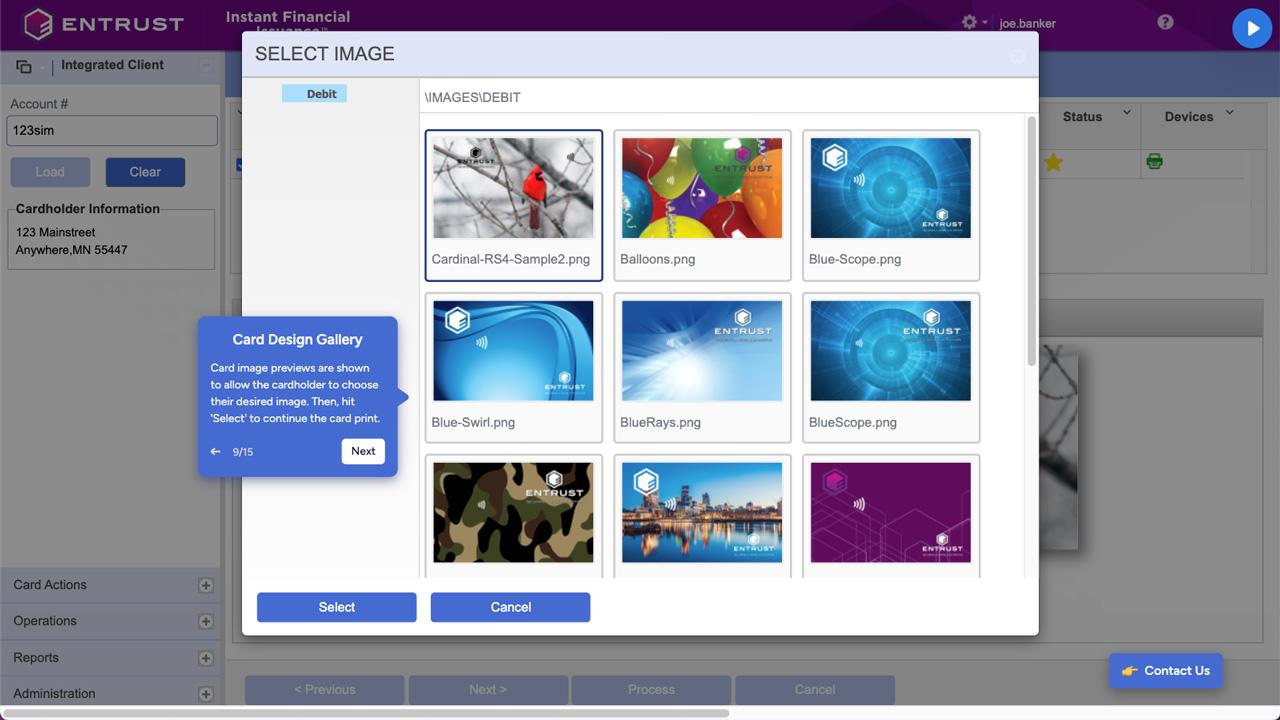
Task: Select the Debit folder
Action: click(x=314, y=93)
